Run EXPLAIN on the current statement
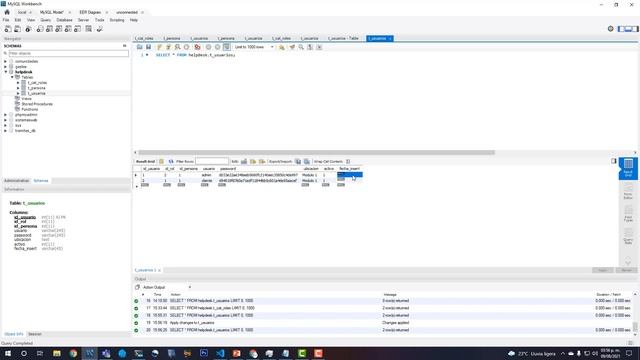 (x=178, y=47)
